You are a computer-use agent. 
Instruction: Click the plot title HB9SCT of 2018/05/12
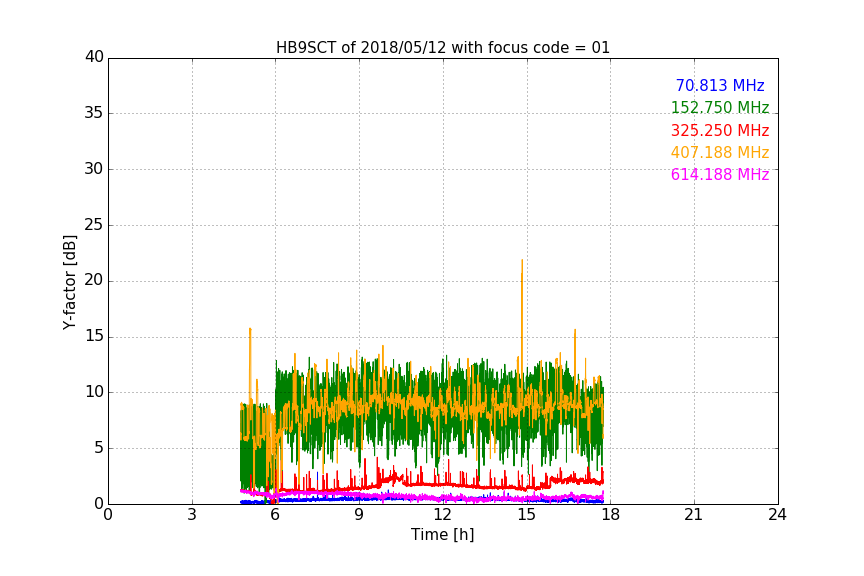click(443, 48)
